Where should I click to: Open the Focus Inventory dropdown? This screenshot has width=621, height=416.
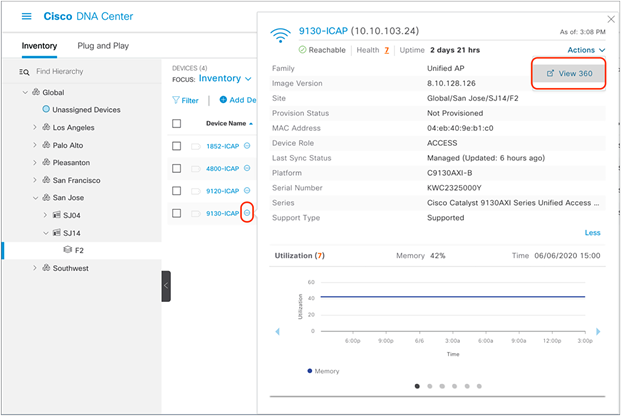[x=225, y=78]
